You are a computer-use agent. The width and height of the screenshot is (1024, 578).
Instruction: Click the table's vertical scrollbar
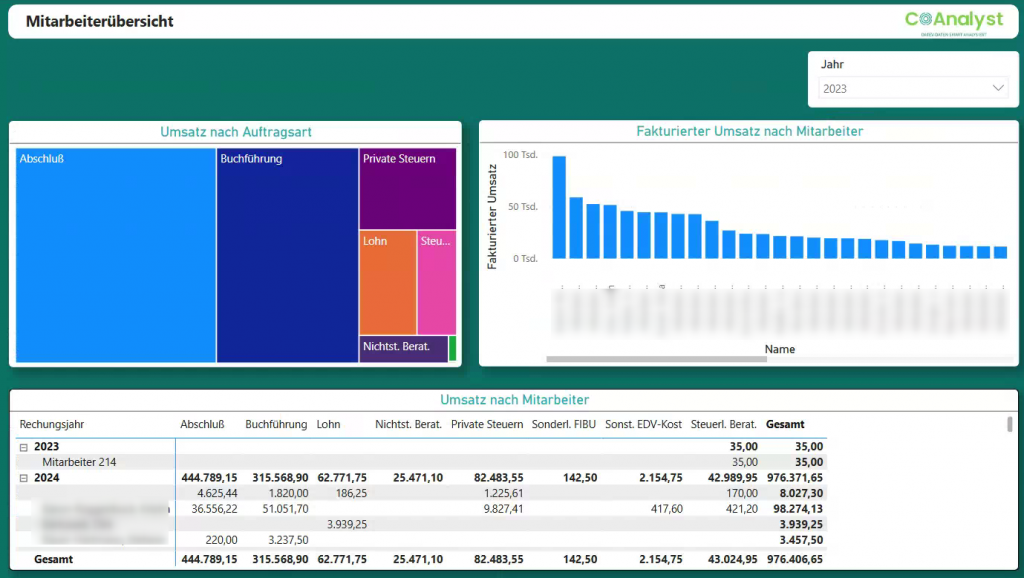(x=1009, y=425)
